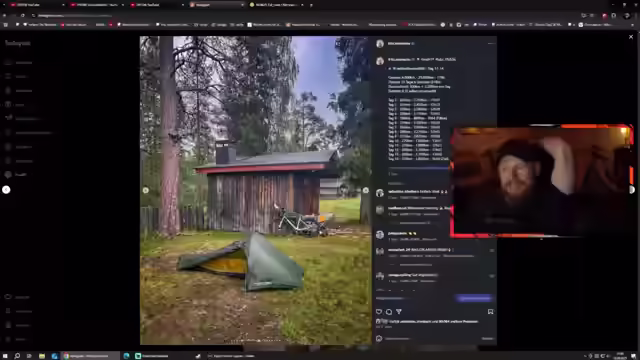The height and width of the screenshot is (360, 640).
Task: Open the three-dot post options menu
Action: click(491, 43)
